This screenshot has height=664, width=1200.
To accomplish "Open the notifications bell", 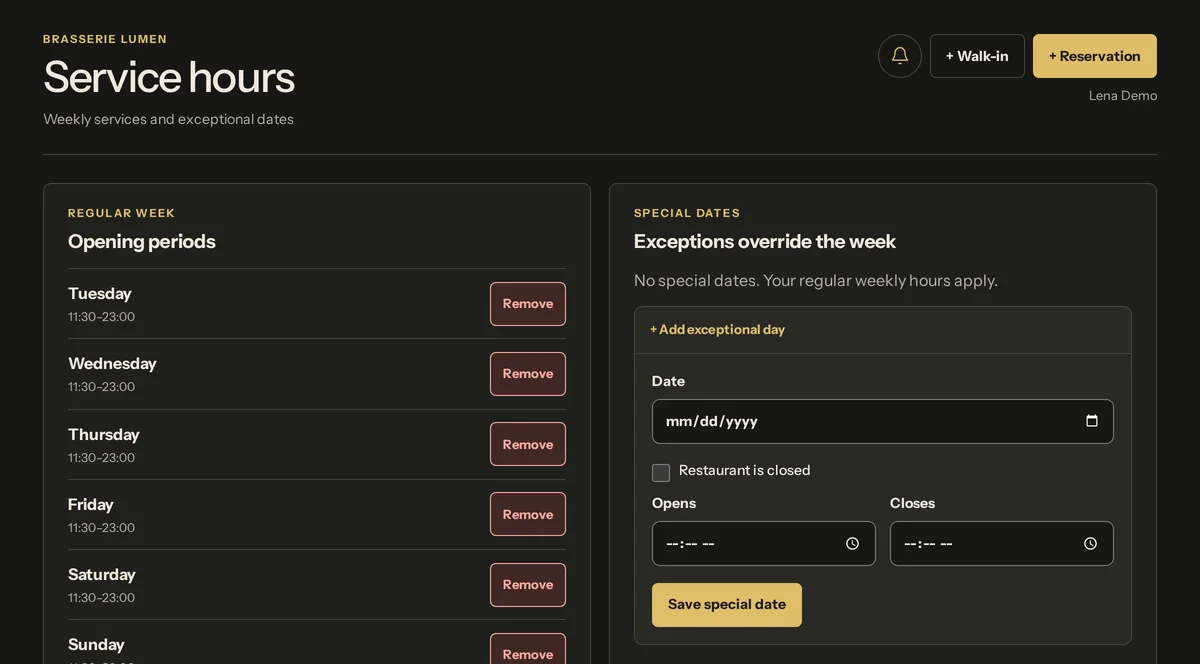I will (x=900, y=56).
